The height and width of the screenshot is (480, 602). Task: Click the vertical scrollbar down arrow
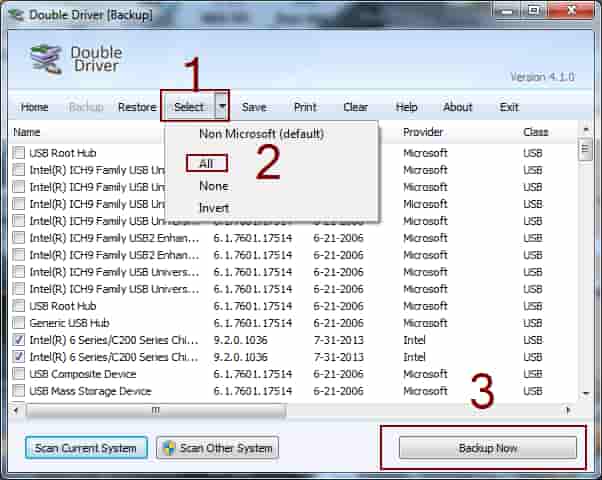[585, 393]
